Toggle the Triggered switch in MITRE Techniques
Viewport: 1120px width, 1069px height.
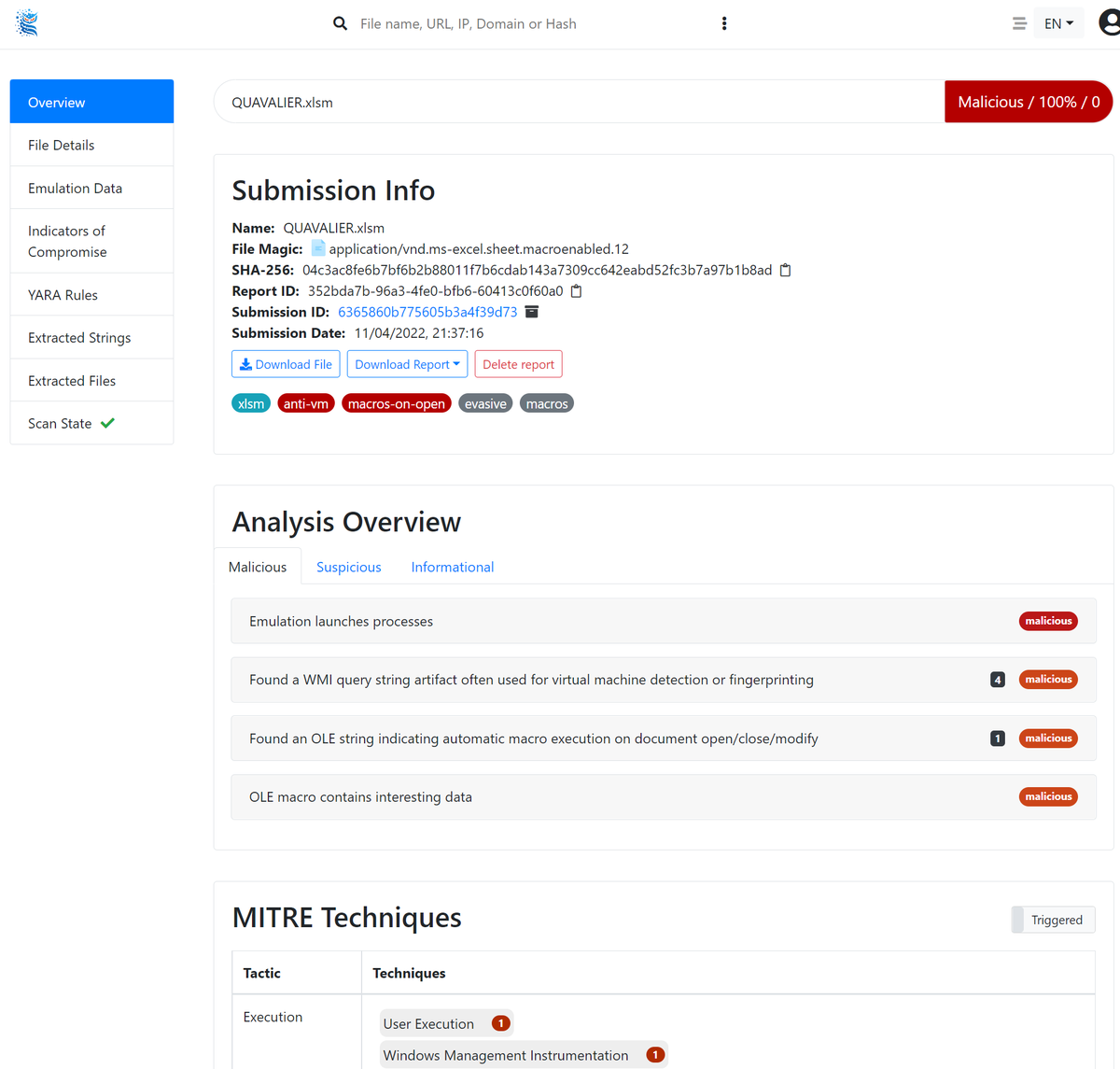coord(1054,920)
